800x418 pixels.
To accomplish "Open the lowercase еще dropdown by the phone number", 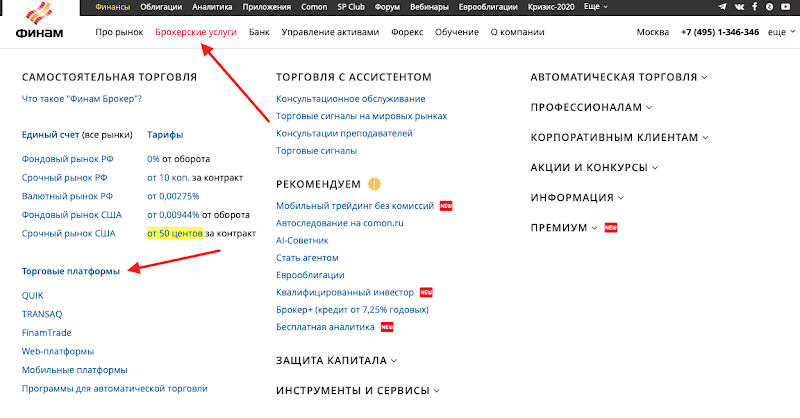I will 781,32.
